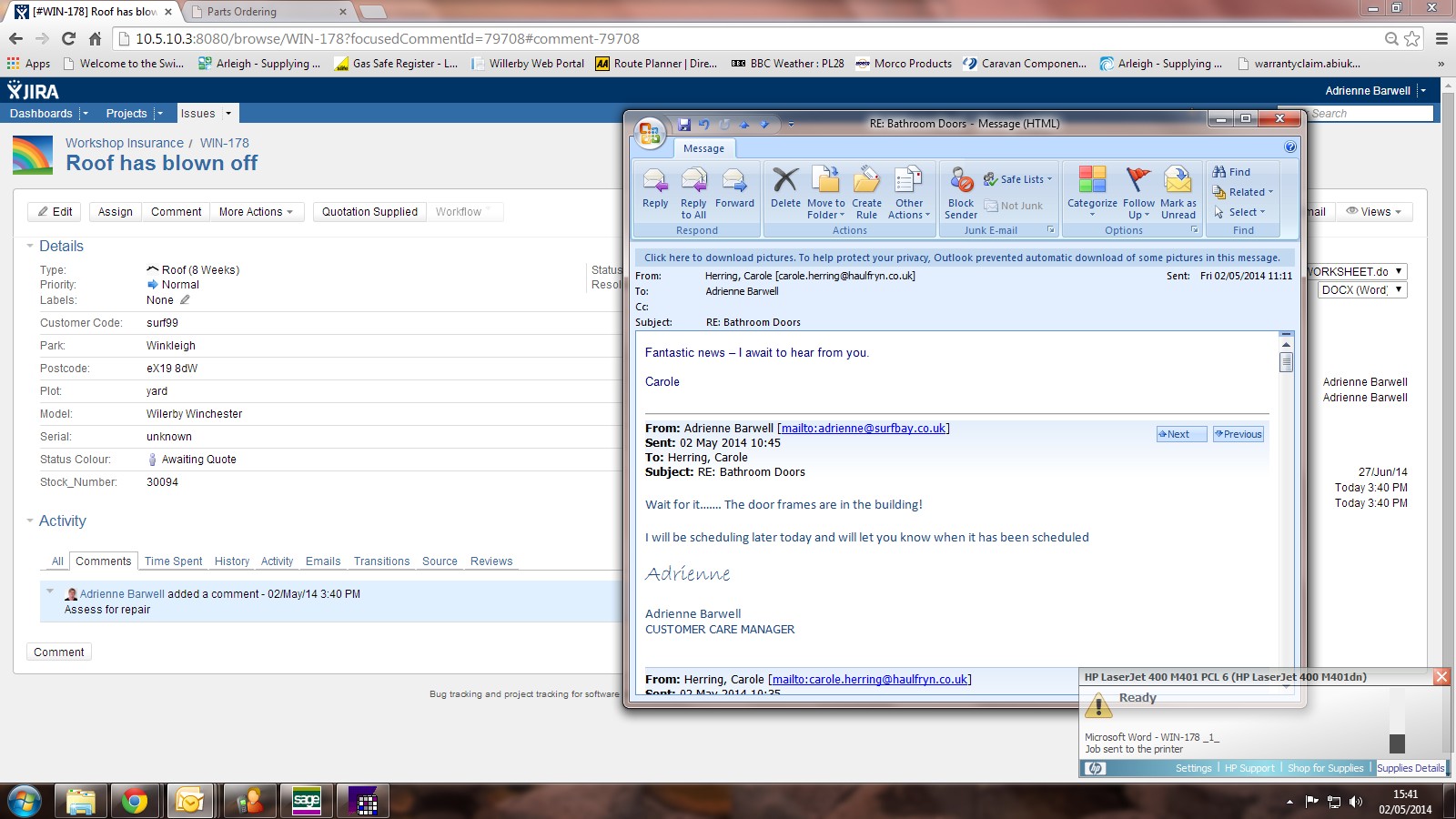
Task: Click the Assign button
Action: pyautogui.click(x=116, y=212)
